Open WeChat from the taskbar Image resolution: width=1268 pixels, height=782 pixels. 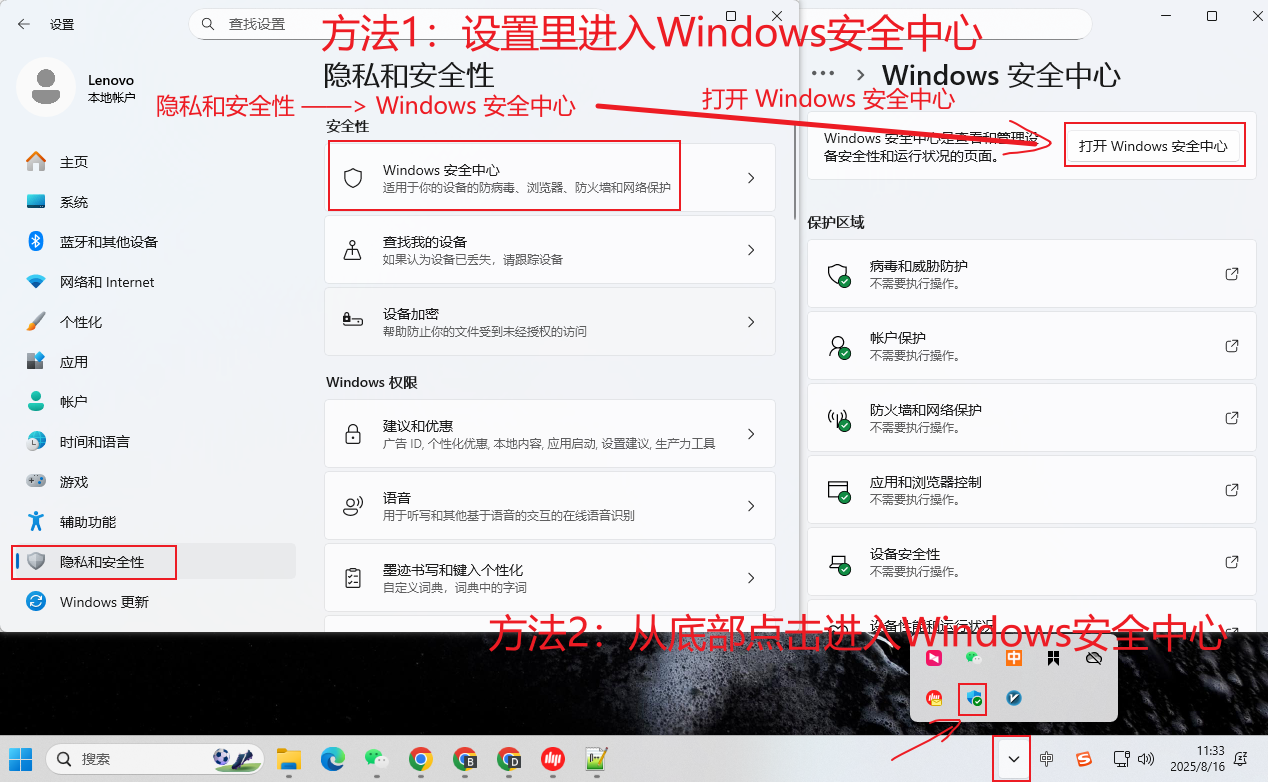[x=376, y=760]
